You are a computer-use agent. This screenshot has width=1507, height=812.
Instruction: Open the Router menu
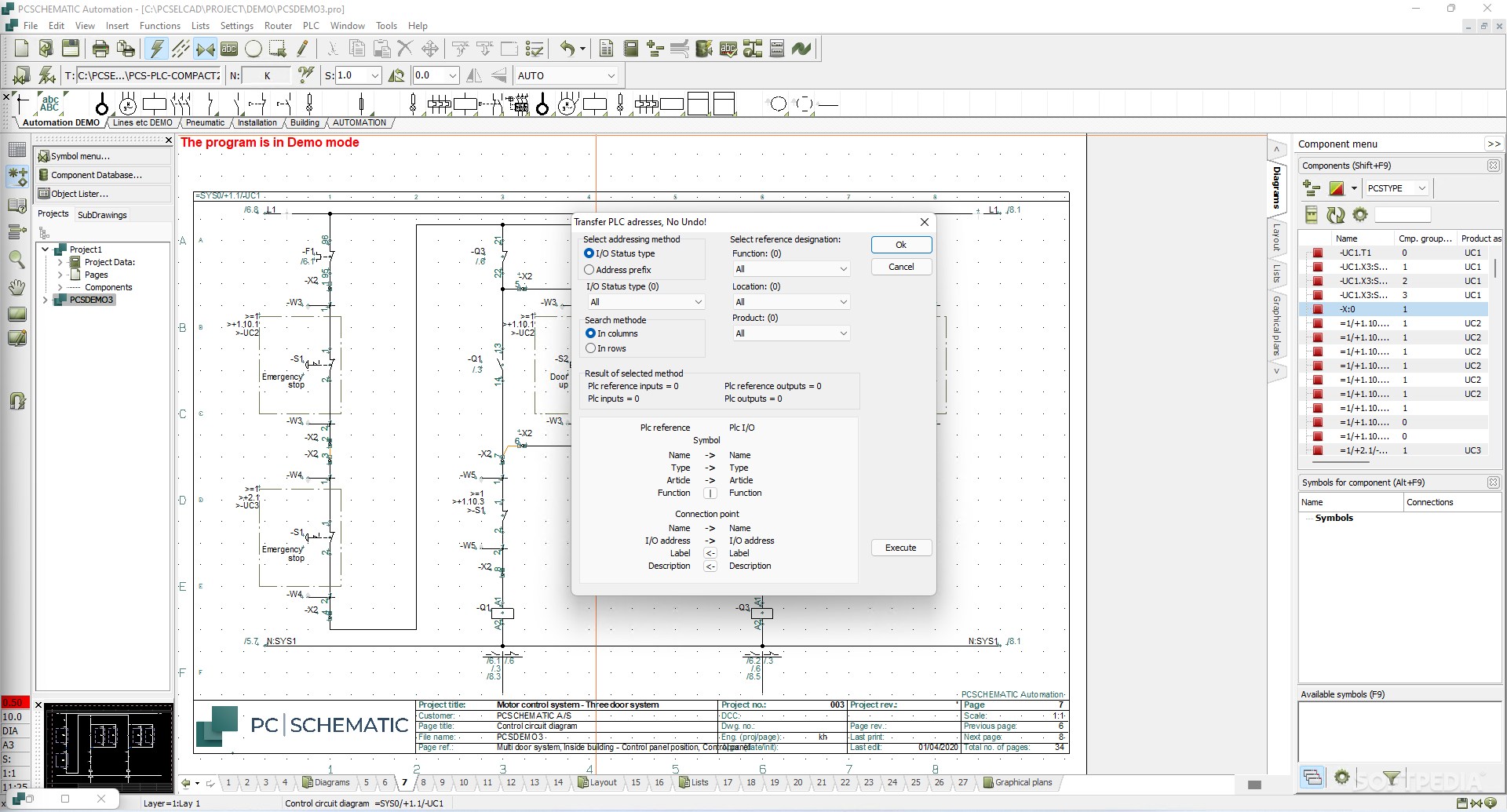[x=278, y=26]
